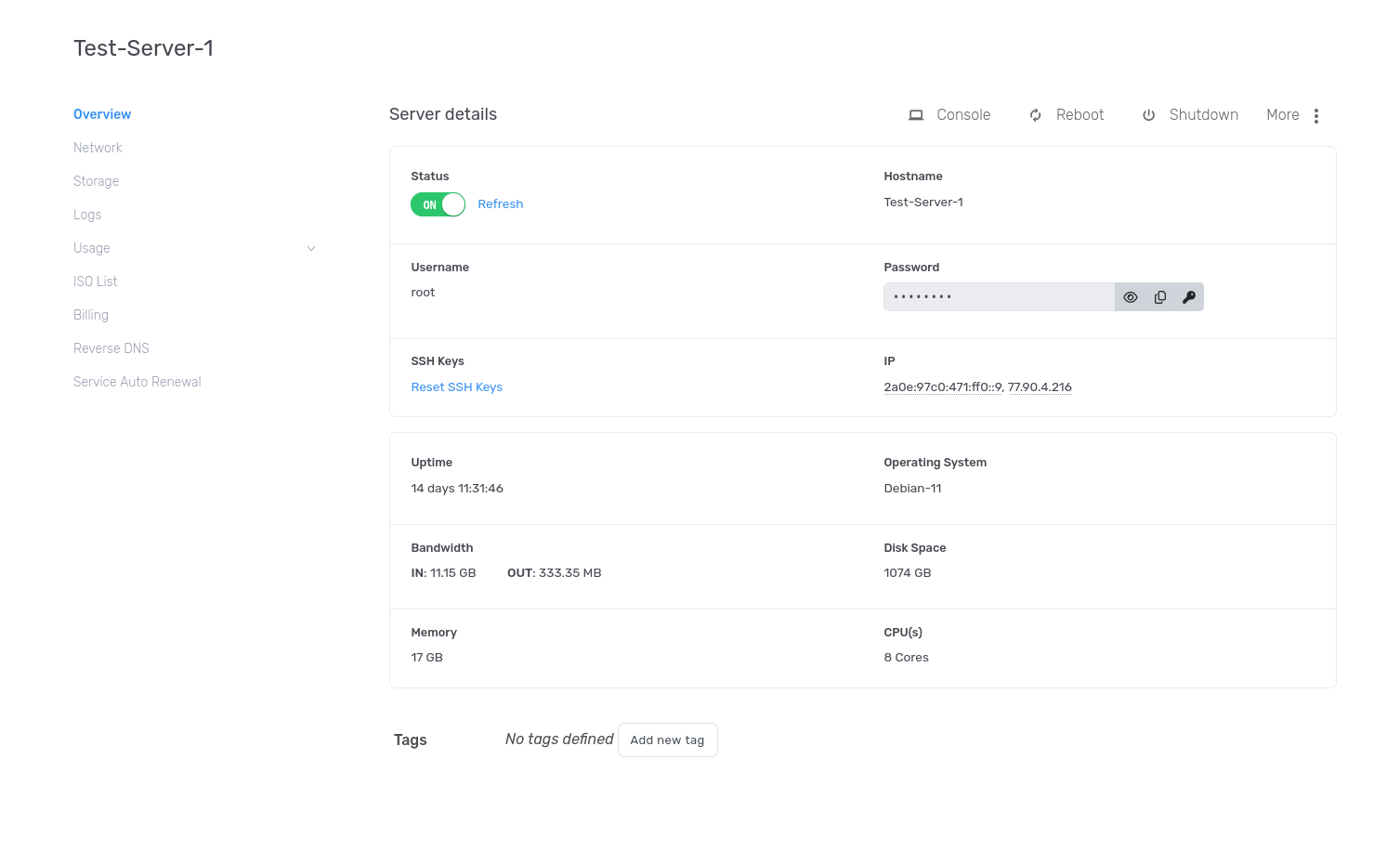Open Service Auto Renewal in sidebar
This screenshot has height=864, width=1400.
click(137, 382)
